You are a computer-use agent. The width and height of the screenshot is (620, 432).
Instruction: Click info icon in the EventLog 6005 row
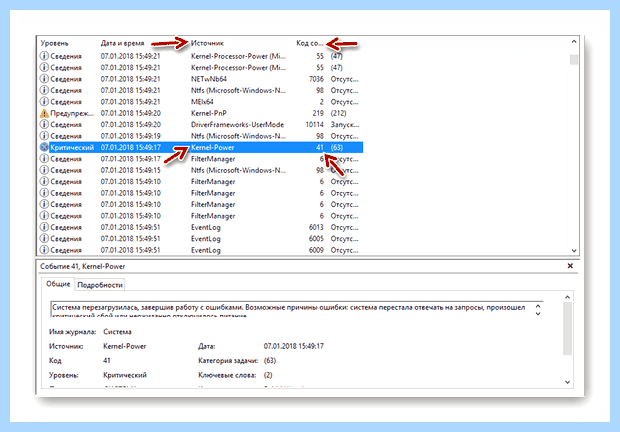tap(44, 239)
